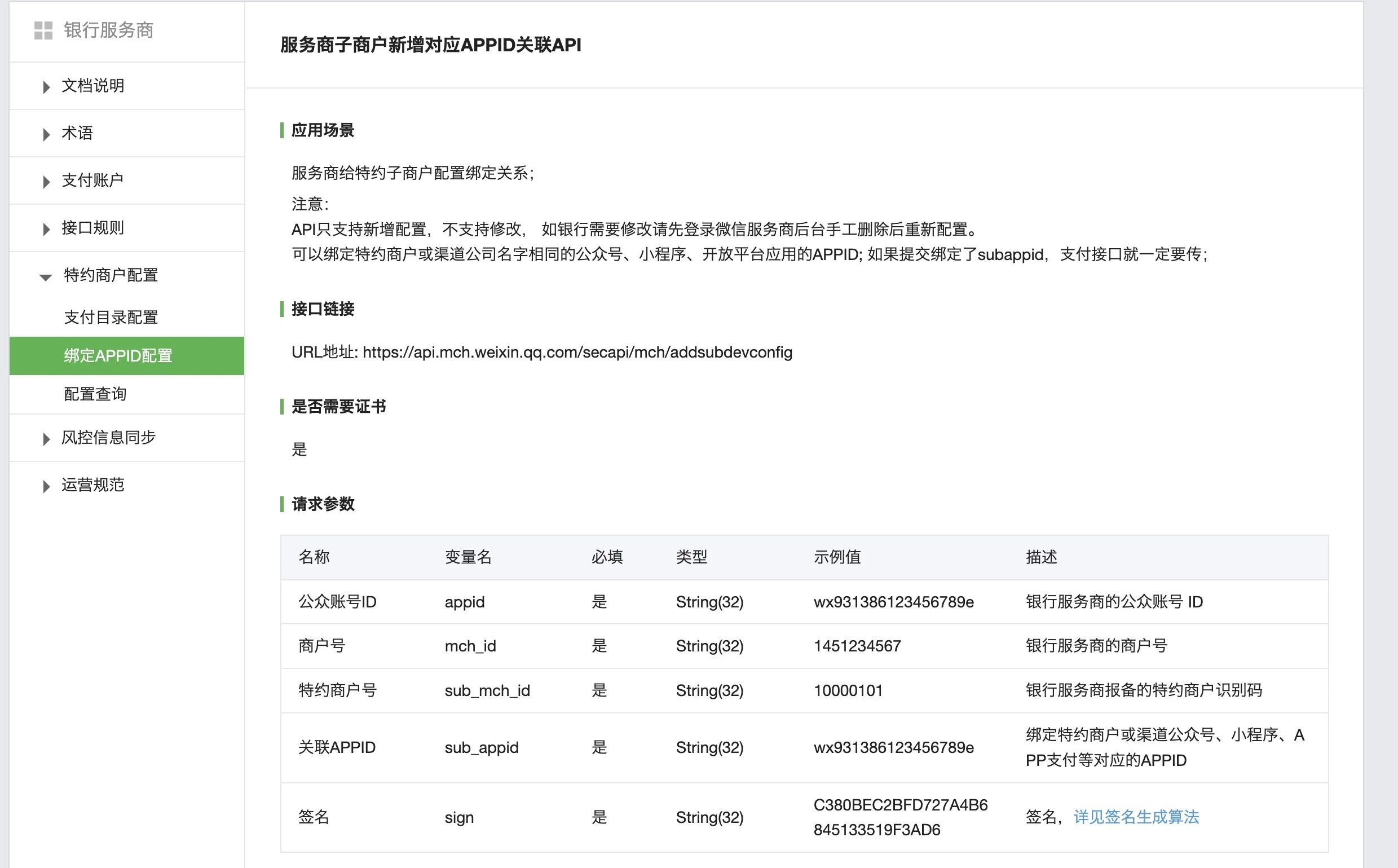
Task: Click the grid icon beside 银行服务商
Action: click(43, 30)
